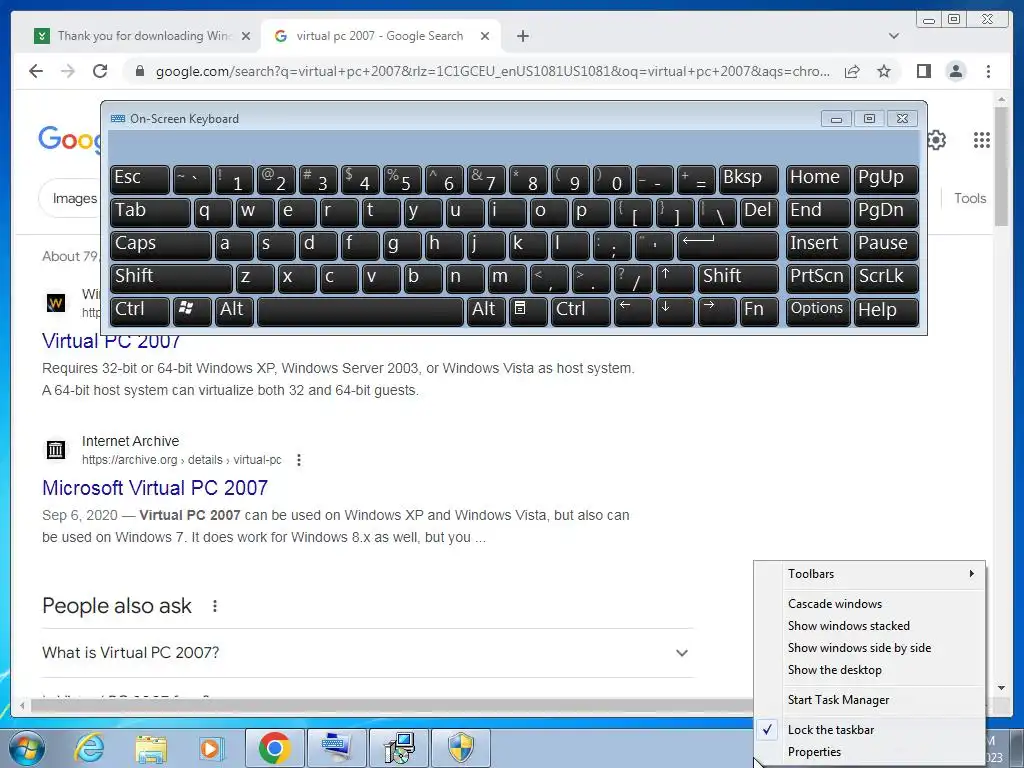
Task: Open Windows Start button
Action: click(27, 748)
